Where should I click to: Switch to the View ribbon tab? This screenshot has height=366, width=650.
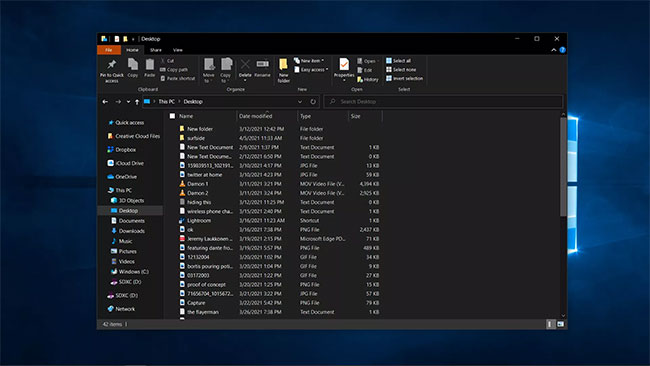pos(178,50)
